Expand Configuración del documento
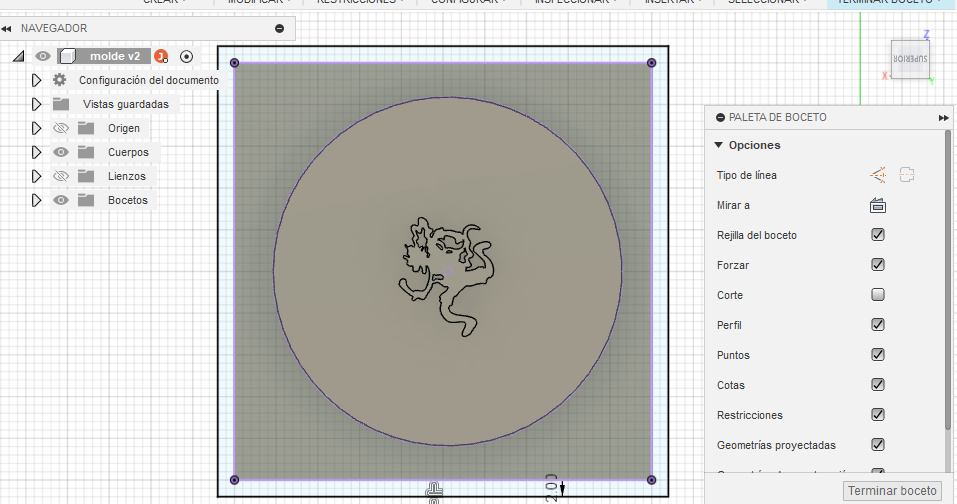This screenshot has width=957, height=504. (36, 80)
